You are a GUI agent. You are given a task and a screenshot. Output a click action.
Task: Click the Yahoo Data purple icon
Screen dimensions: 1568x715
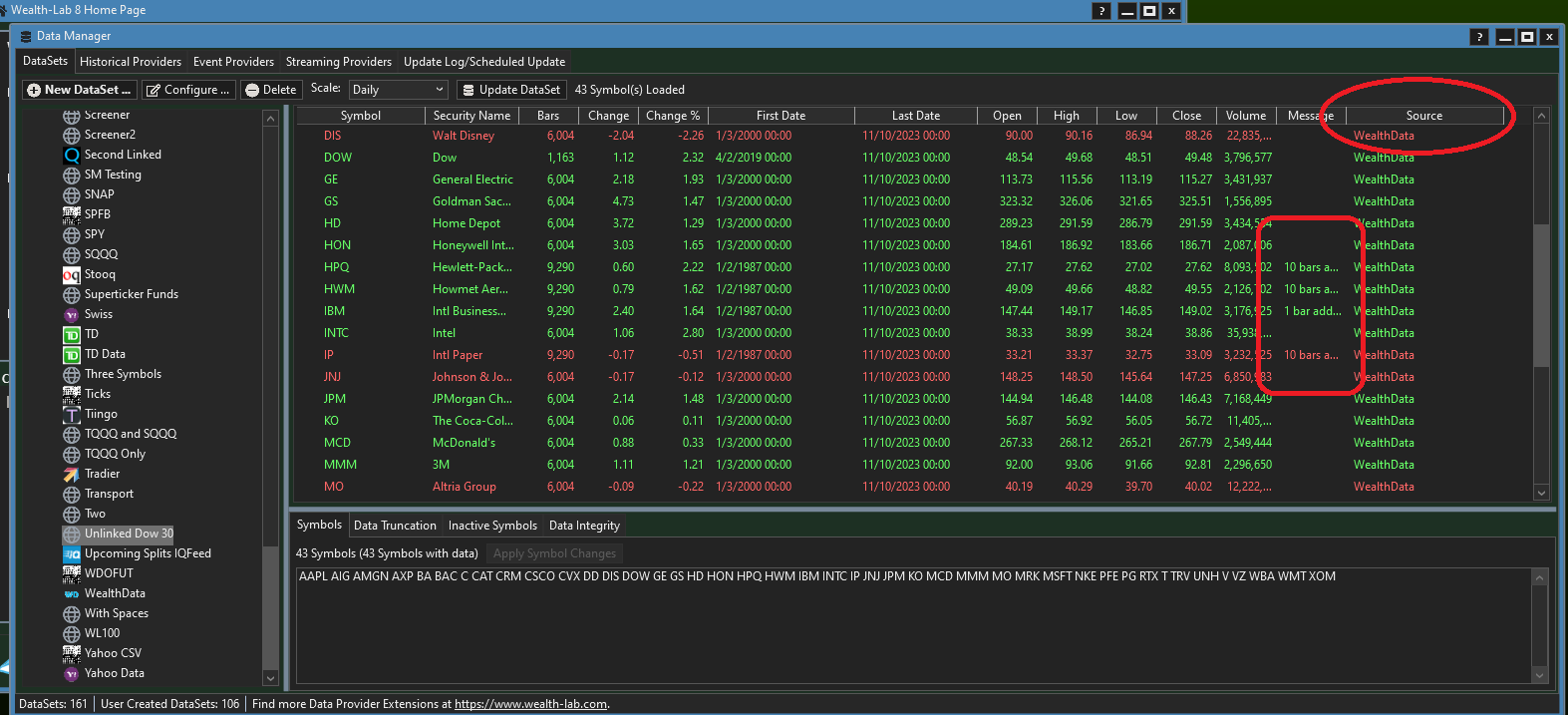(72, 673)
